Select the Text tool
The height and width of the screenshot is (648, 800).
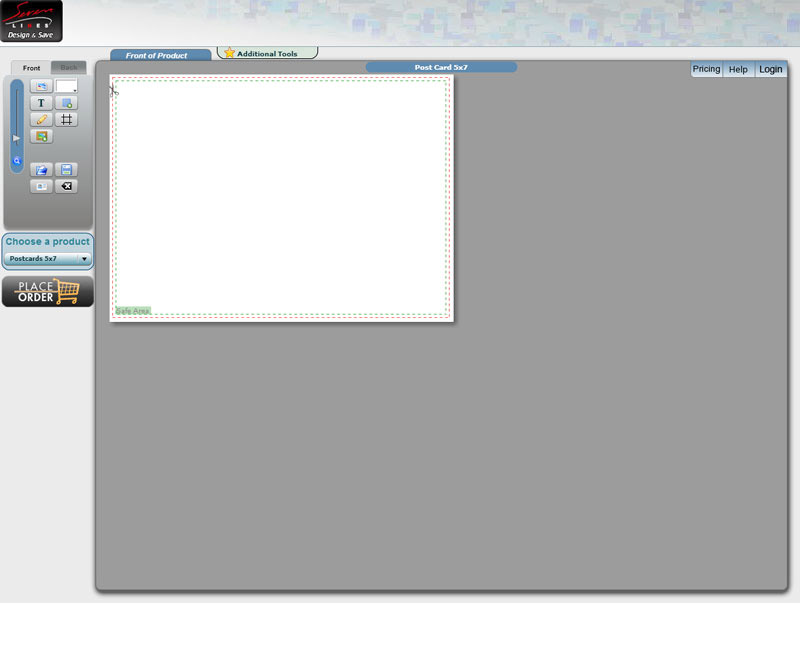tap(41, 103)
